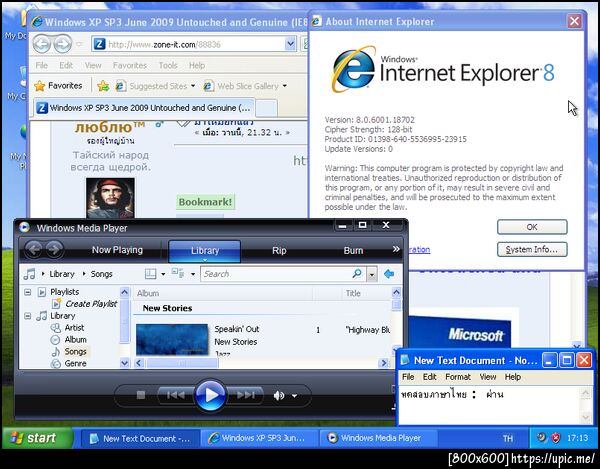Collapse the Library tree node
Screen dimensions: 600x469
point(28,316)
